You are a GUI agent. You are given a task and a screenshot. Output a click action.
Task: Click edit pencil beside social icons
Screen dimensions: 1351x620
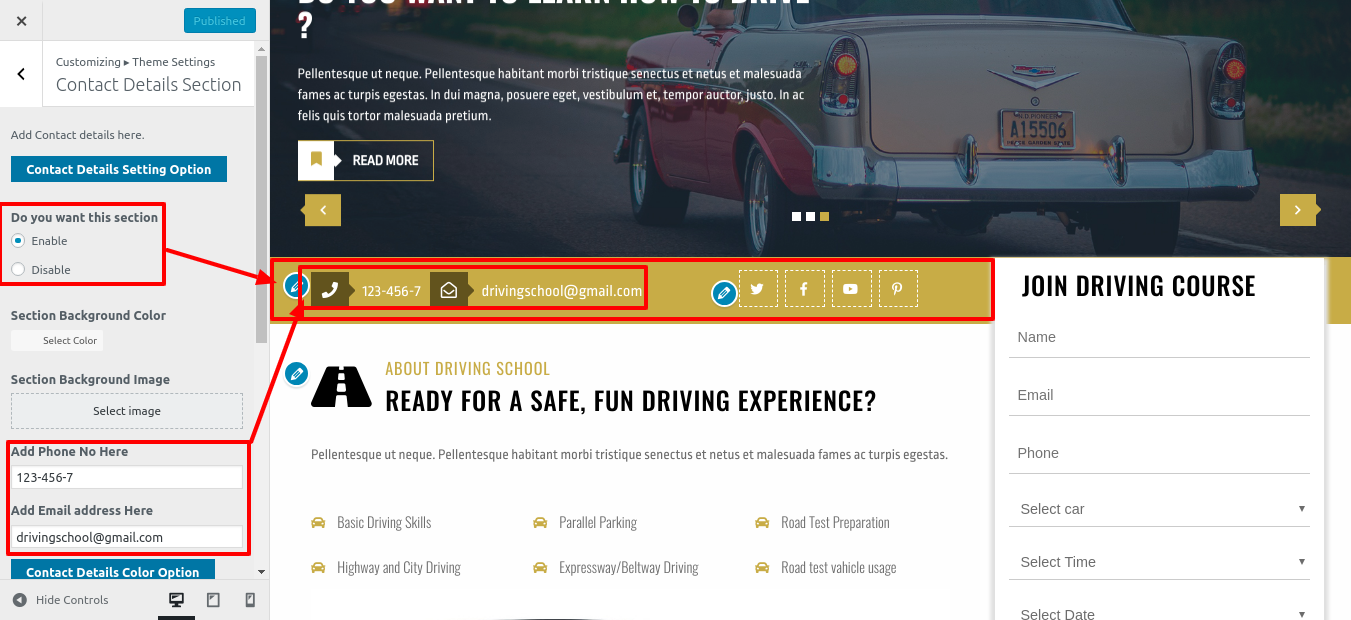(x=723, y=293)
